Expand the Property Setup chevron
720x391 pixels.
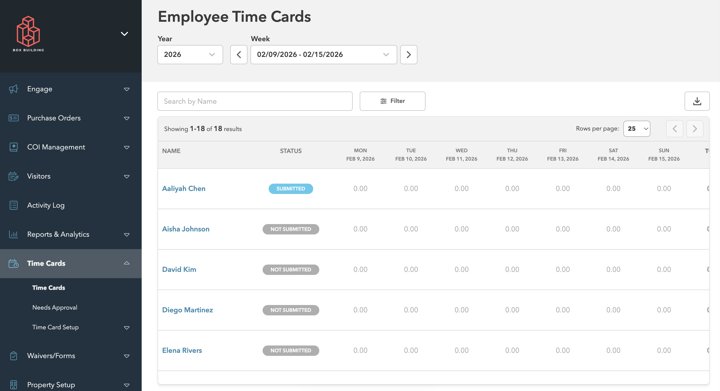point(127,385)
